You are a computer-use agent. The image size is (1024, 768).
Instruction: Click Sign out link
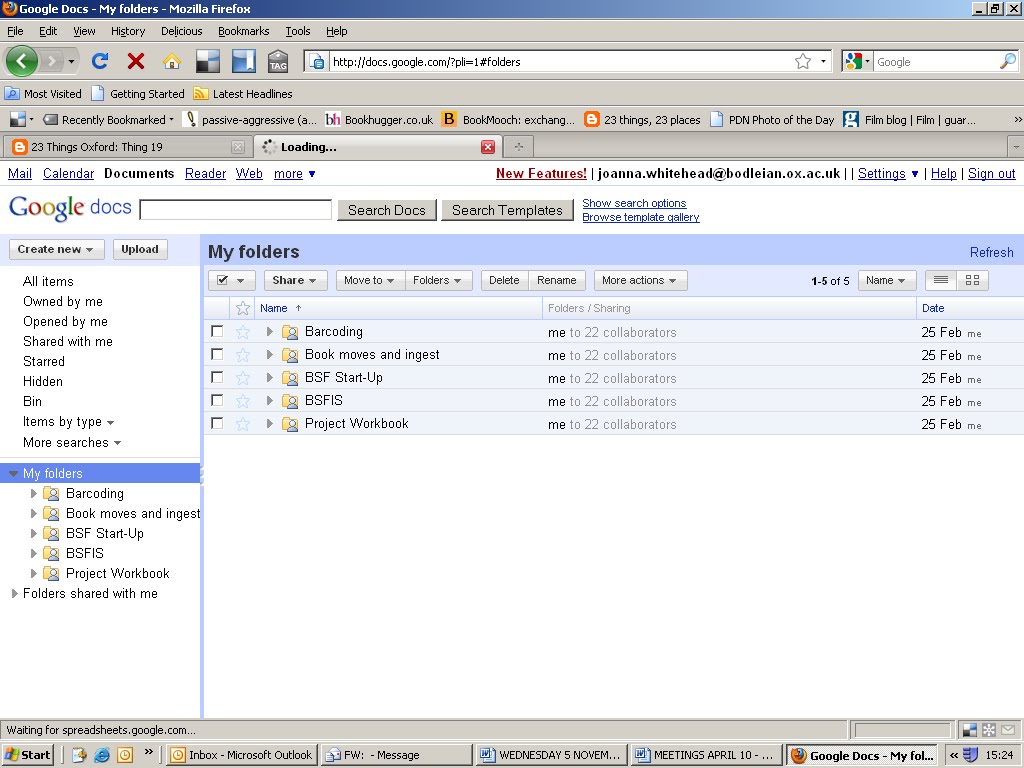pyautogui.click(x=991, y=174)
